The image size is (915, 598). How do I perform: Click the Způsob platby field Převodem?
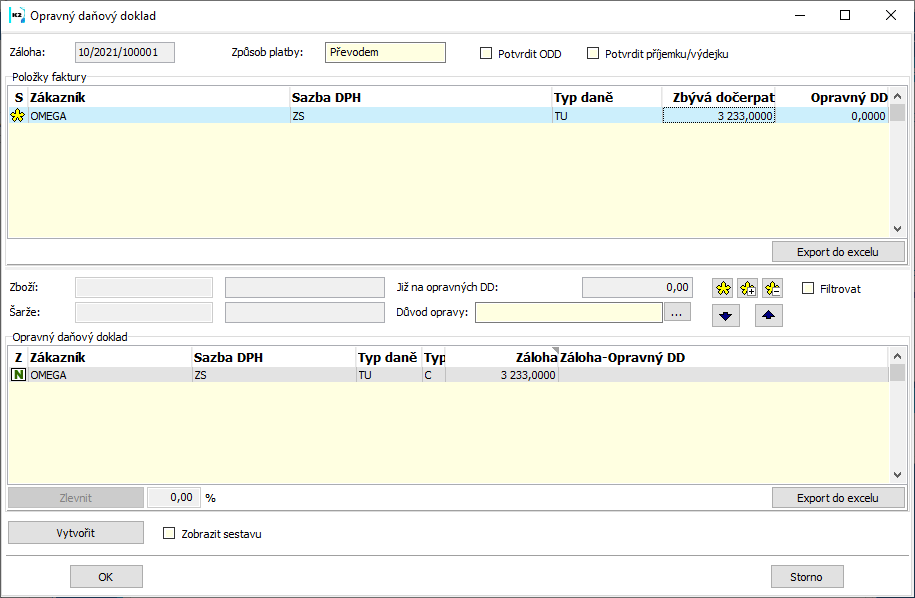tap(385, 53)
